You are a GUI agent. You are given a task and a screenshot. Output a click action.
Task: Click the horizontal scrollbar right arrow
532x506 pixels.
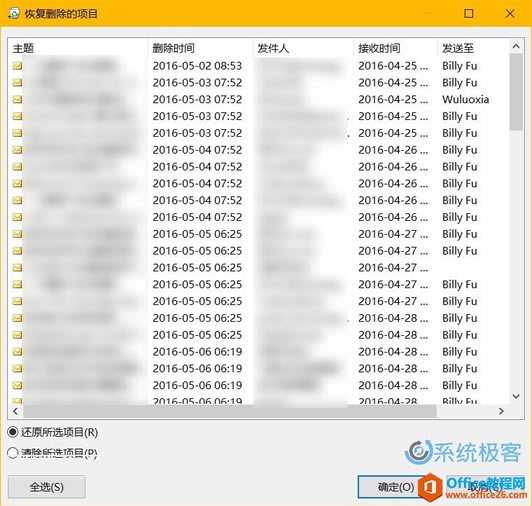pos(501,411)
